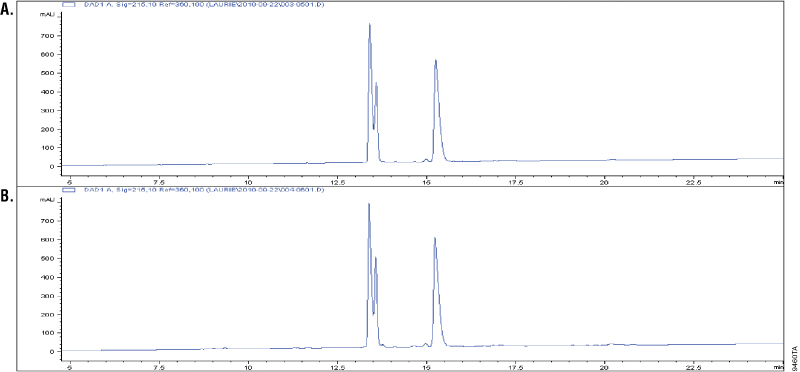Click the panel label "A."
The height and width of the screenshot is (372, 800).
tap(7, 10)
